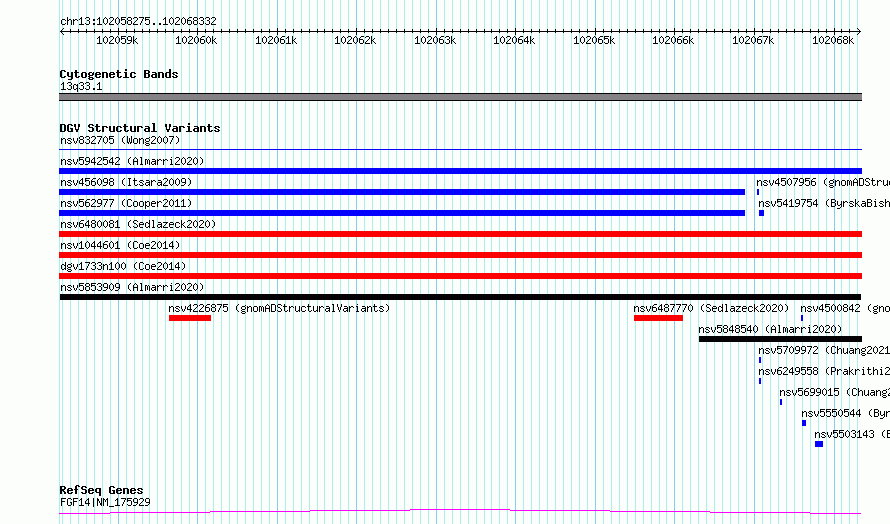Click the 102065k ruler tick label
Viewport: 890px width, 524px height.
point(594,40)
